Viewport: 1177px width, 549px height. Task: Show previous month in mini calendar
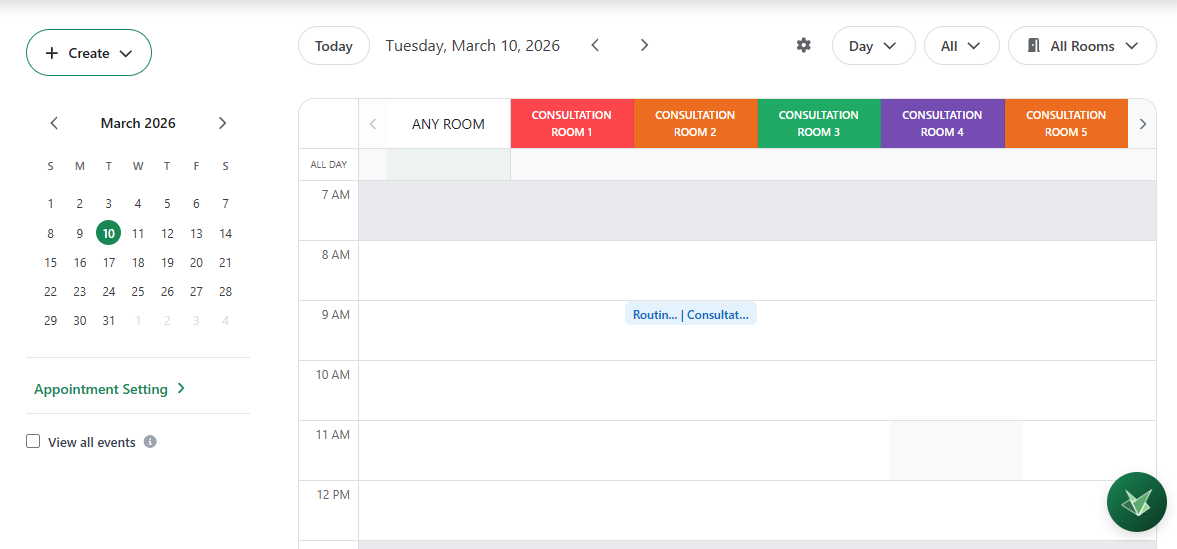(54, 124)
